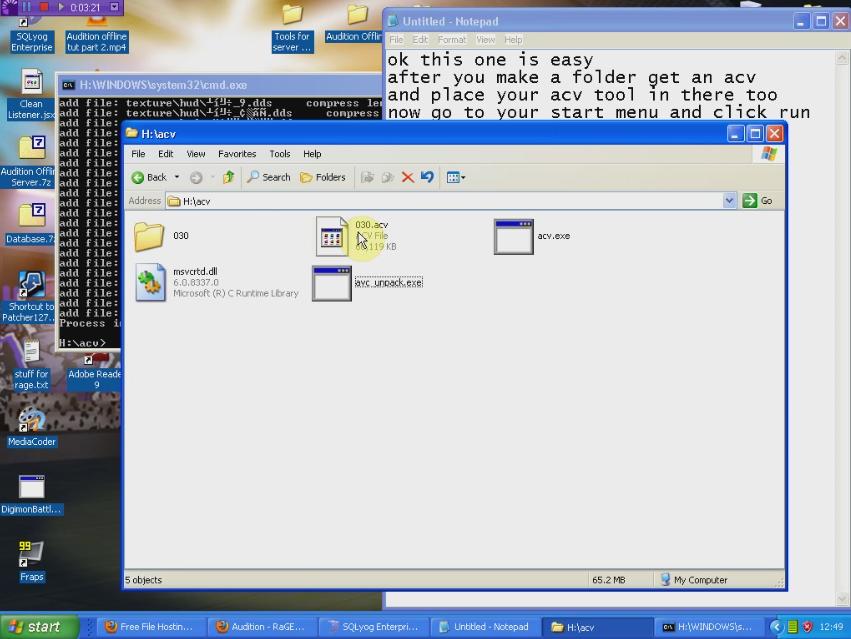This screenshot has width=851, height=639.
Task: Click Notepad scrollbar up arrow
Action: pos(842,58)
